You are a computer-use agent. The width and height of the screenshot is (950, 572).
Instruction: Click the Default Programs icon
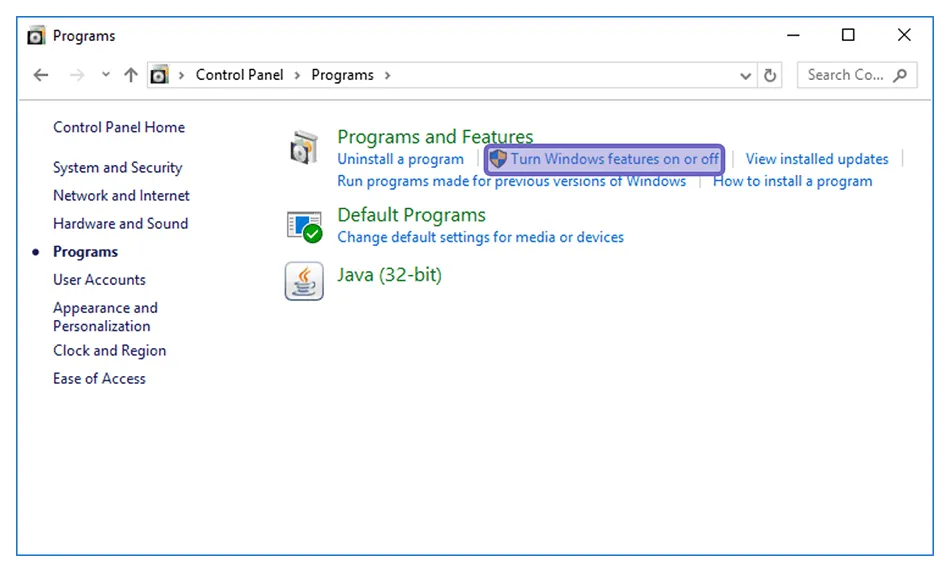pos(304,227)
